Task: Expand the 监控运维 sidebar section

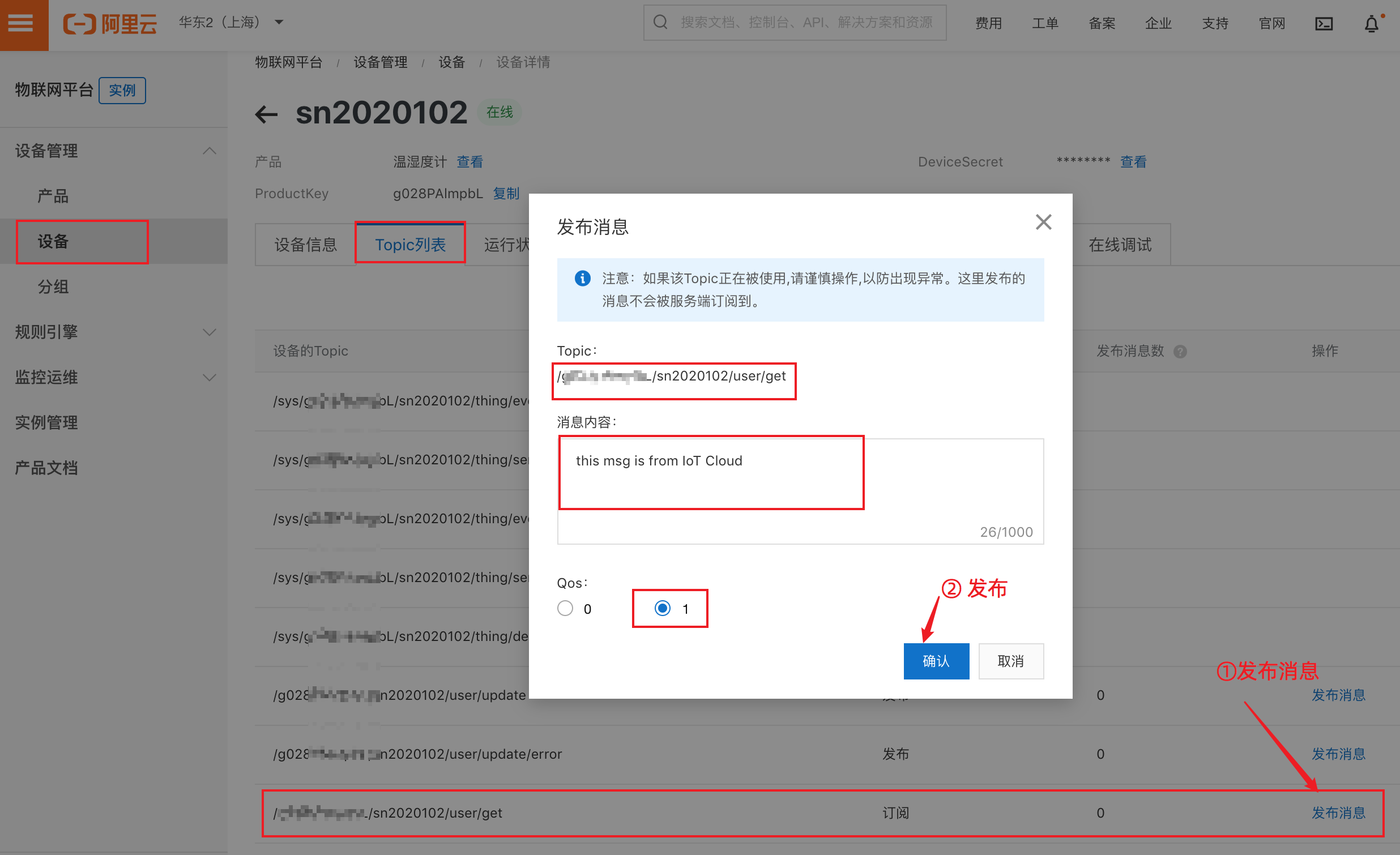Action: (209, 378)
